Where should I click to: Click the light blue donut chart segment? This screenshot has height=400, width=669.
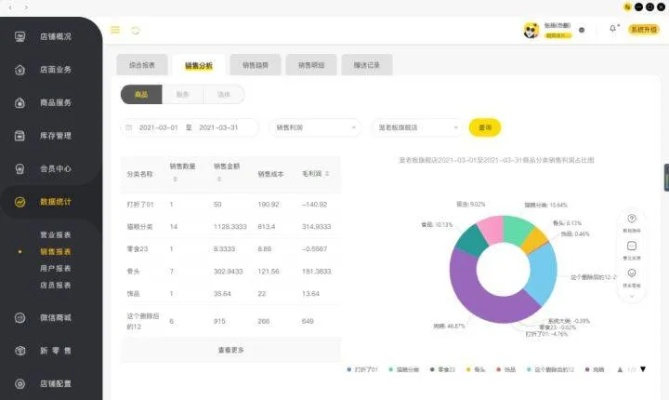[x=543, y=274]
